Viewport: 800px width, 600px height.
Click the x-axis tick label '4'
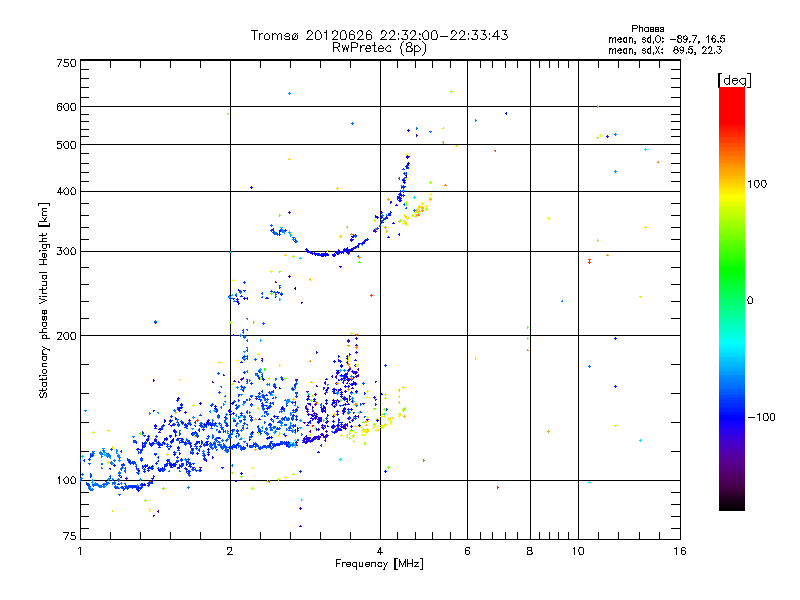pyautogui.click(x=380, y=551)
